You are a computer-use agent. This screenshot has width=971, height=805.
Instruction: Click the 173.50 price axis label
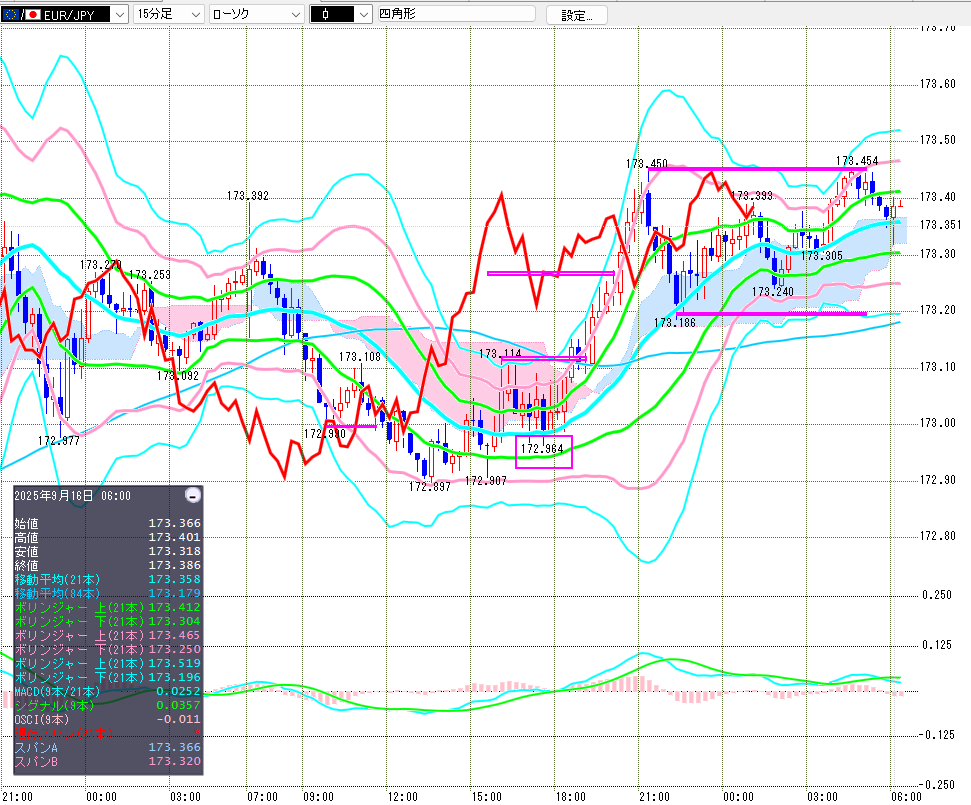938,140
